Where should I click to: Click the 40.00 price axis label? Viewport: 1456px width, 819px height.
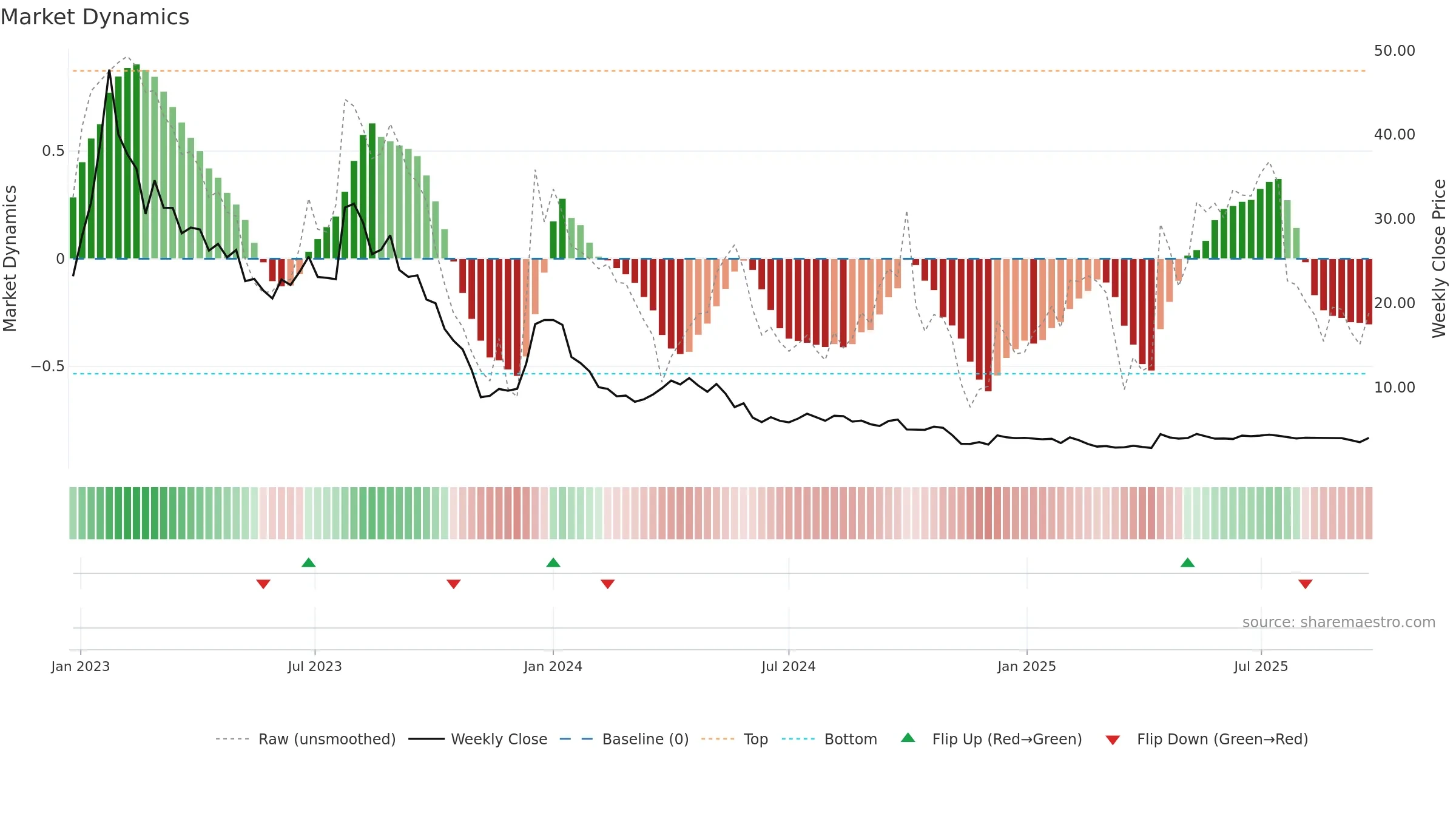pos(1395,134)
